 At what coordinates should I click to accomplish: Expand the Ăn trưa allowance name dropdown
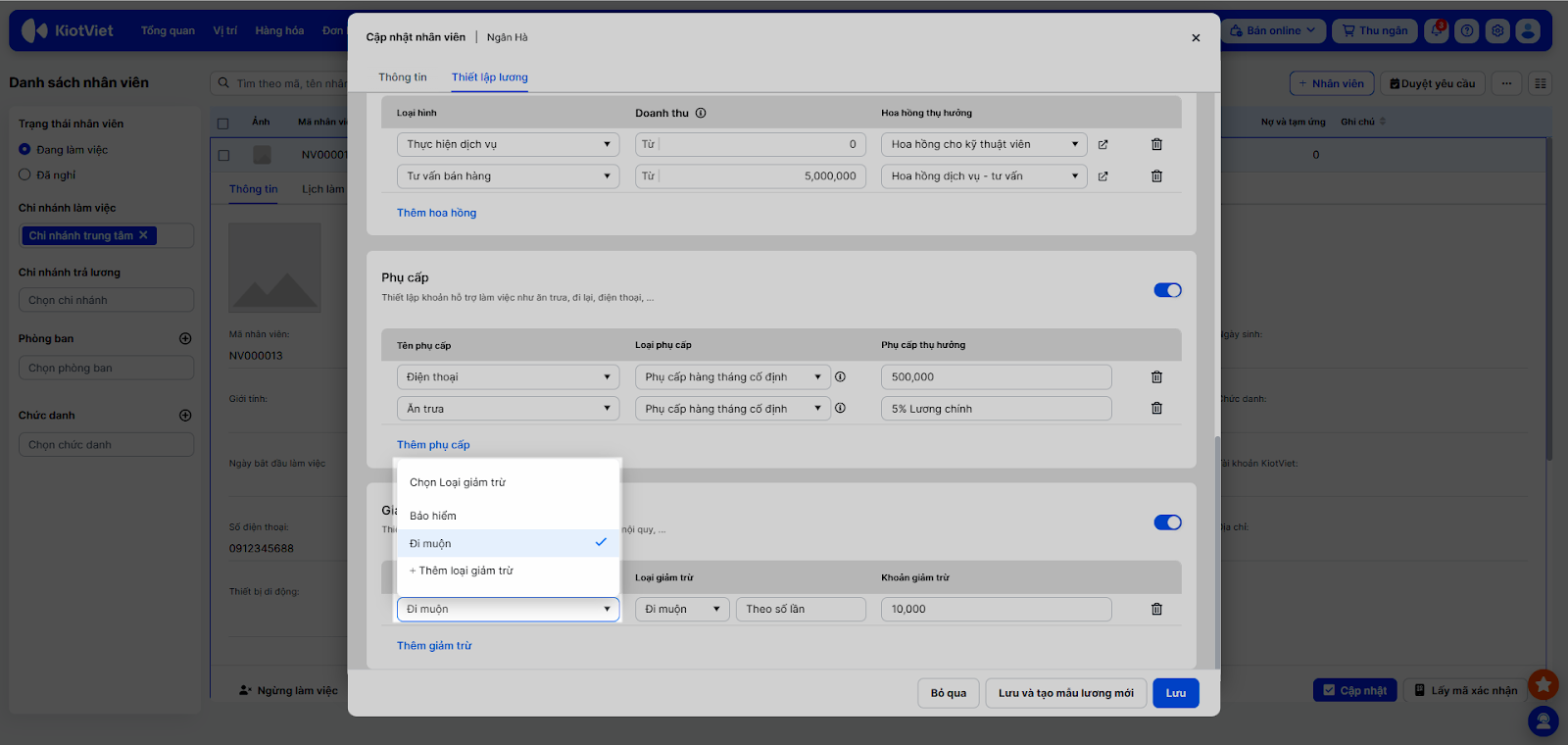[x=508, y=409]
